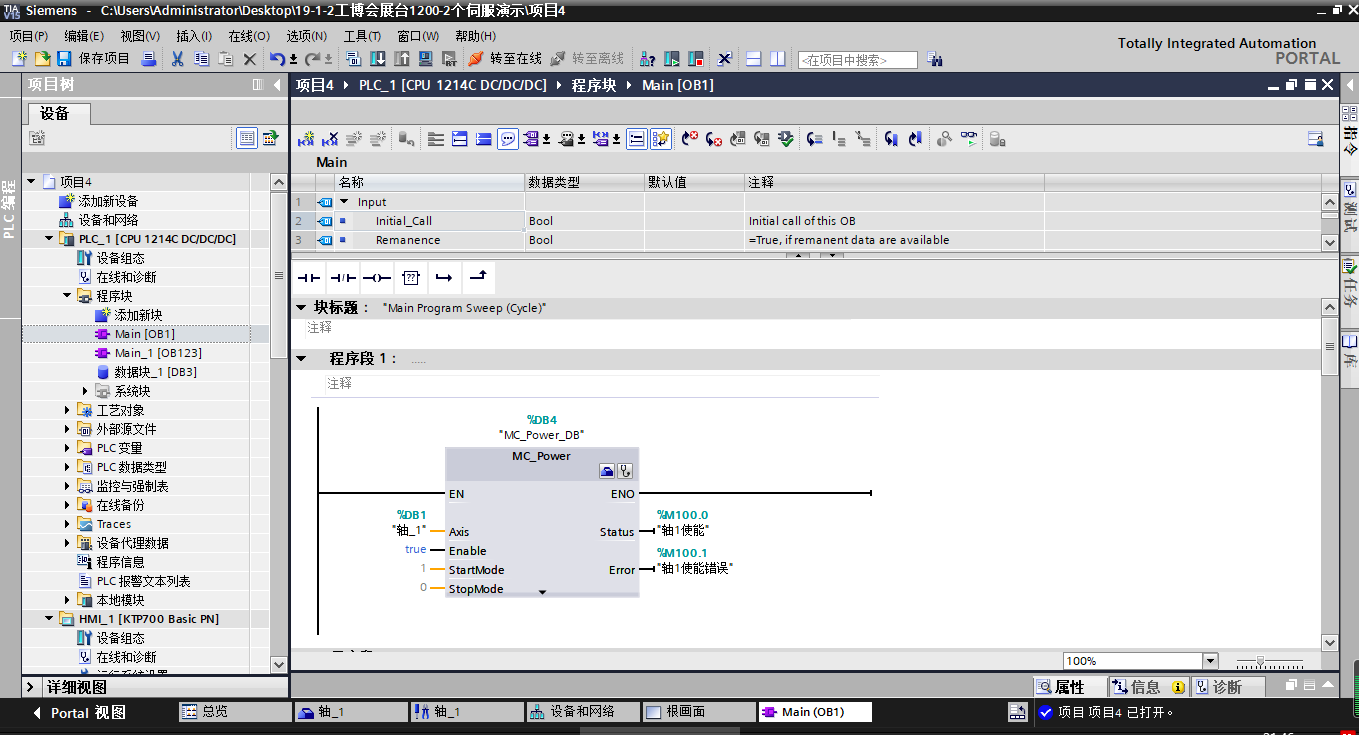Open MC_Power block diagnostics stethoscope icon
Image resolution: width=1359 pixels, height=735 pixels.
point(626,471)
